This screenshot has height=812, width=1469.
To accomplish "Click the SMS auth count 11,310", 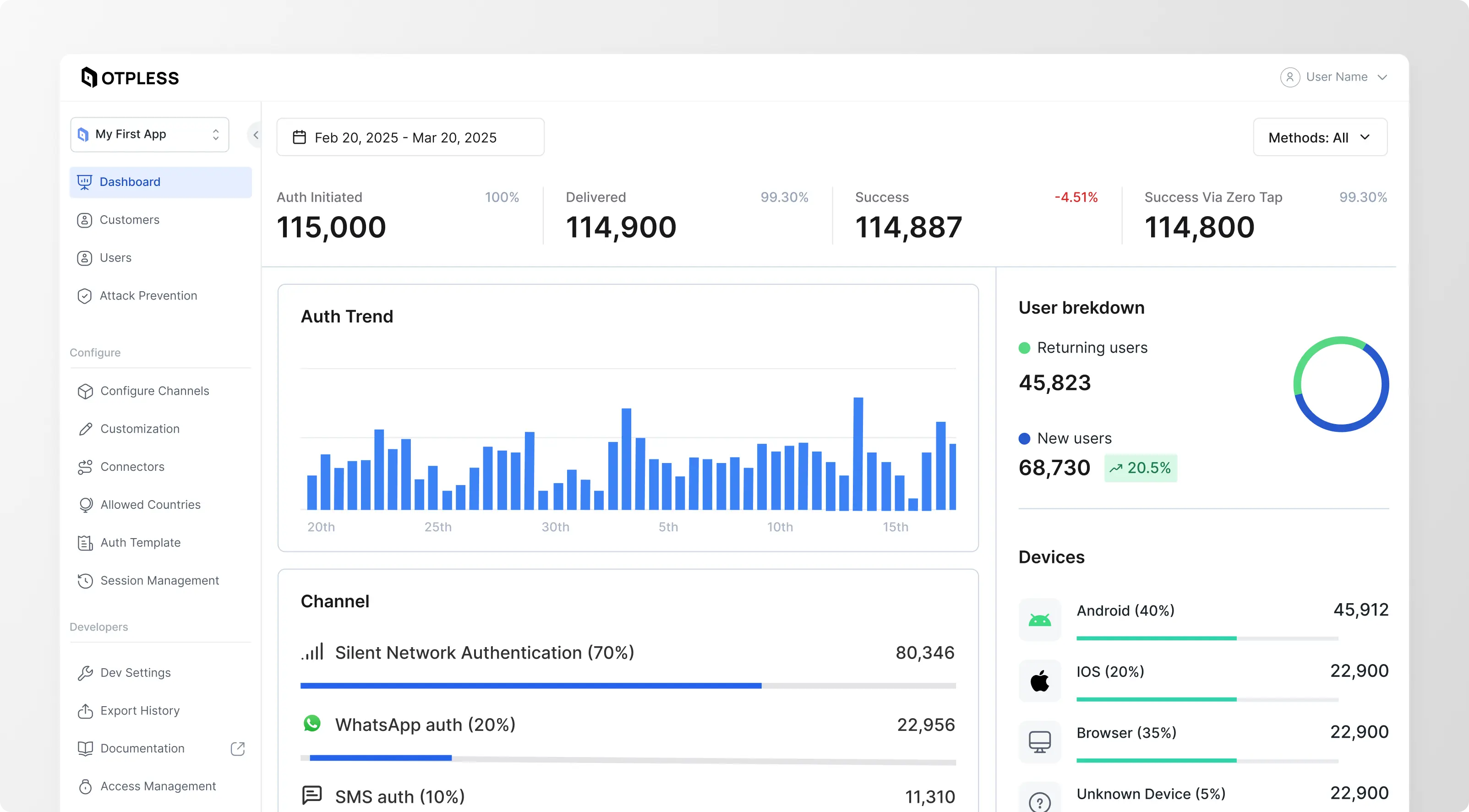I will pos(929,796).
